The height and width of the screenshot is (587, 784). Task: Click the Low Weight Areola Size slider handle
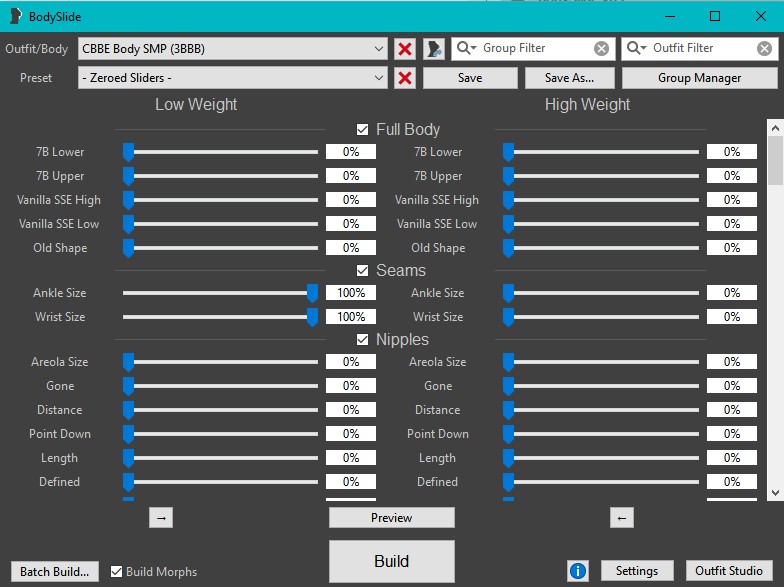coord(128,362)
